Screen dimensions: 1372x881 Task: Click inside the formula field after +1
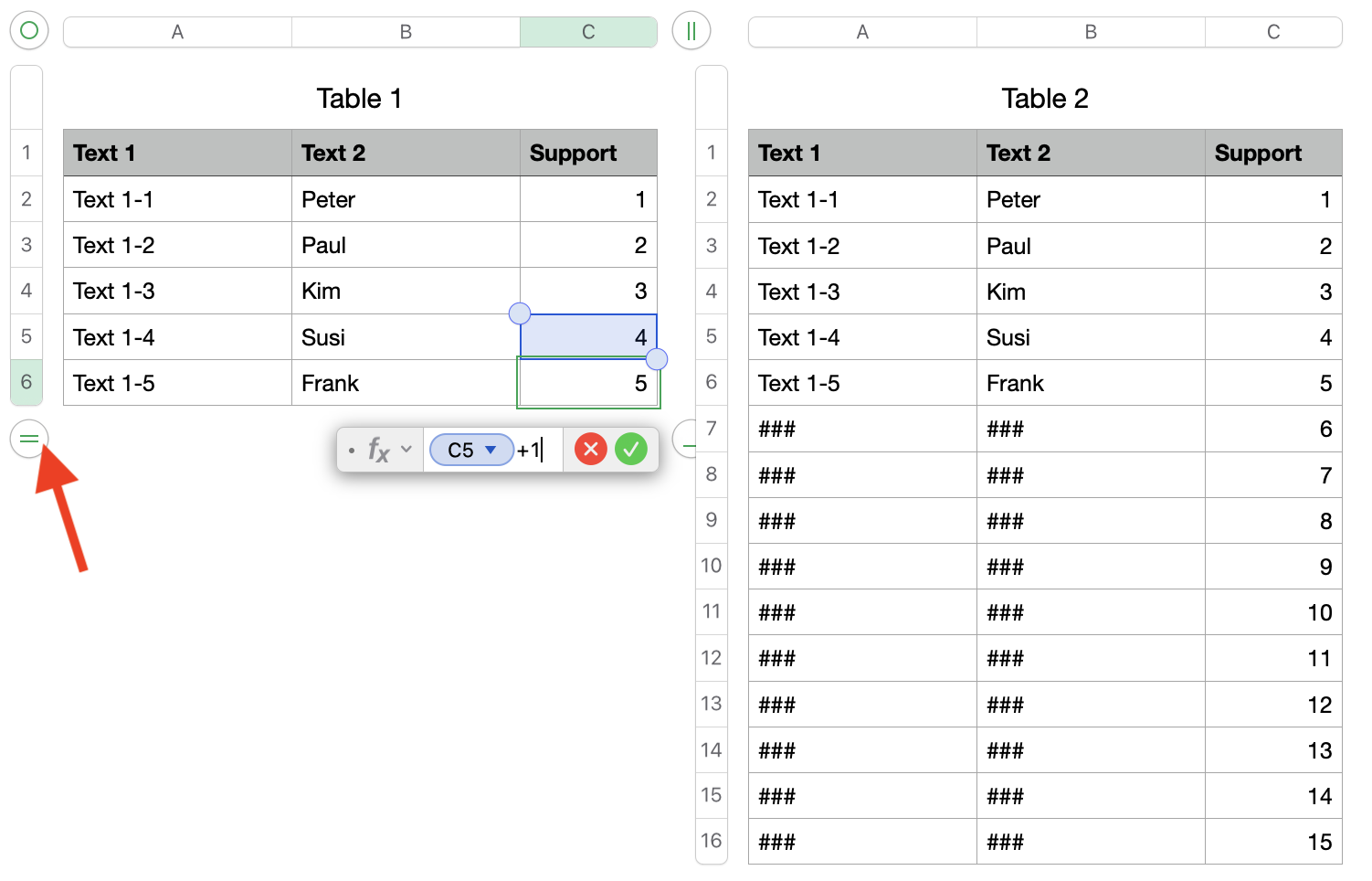pyautogui.click(x=550, y=450)
